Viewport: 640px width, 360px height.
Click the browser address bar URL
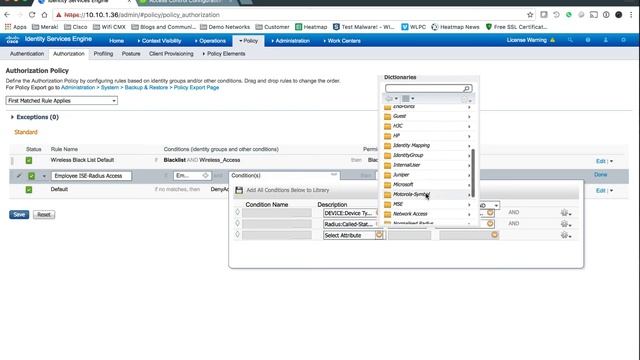tap(142, 15)
